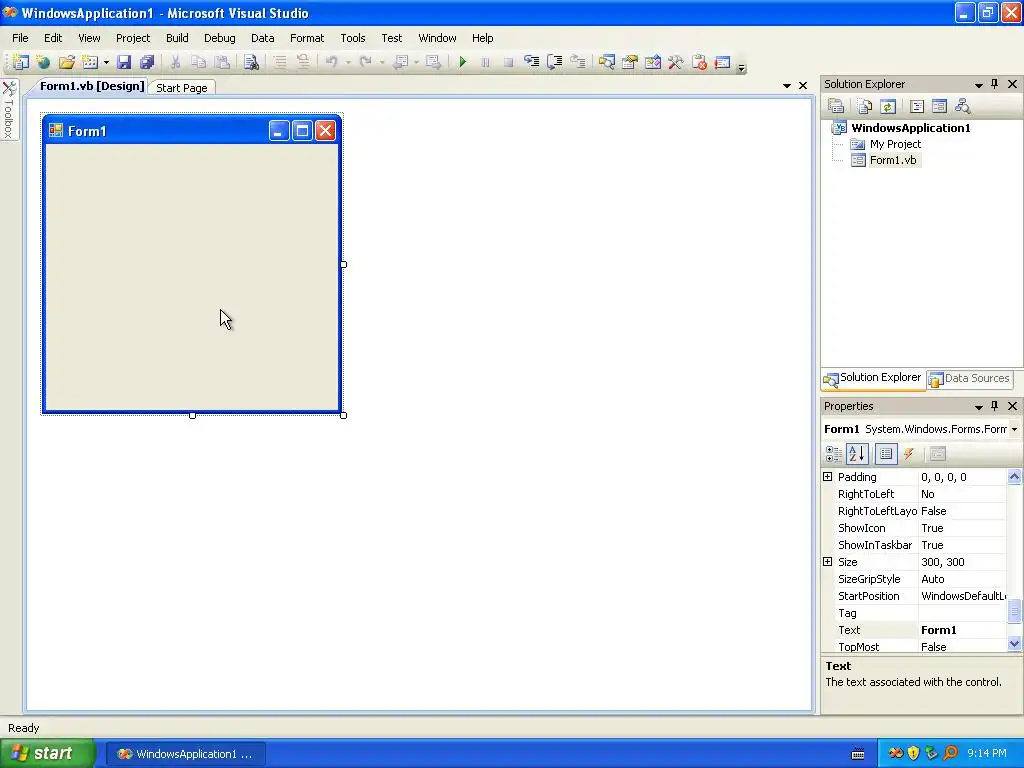The width and height of the screenshot is (1024, 768).
Task: Click the Undo arrow icon
Action: [x=332, y=62]
